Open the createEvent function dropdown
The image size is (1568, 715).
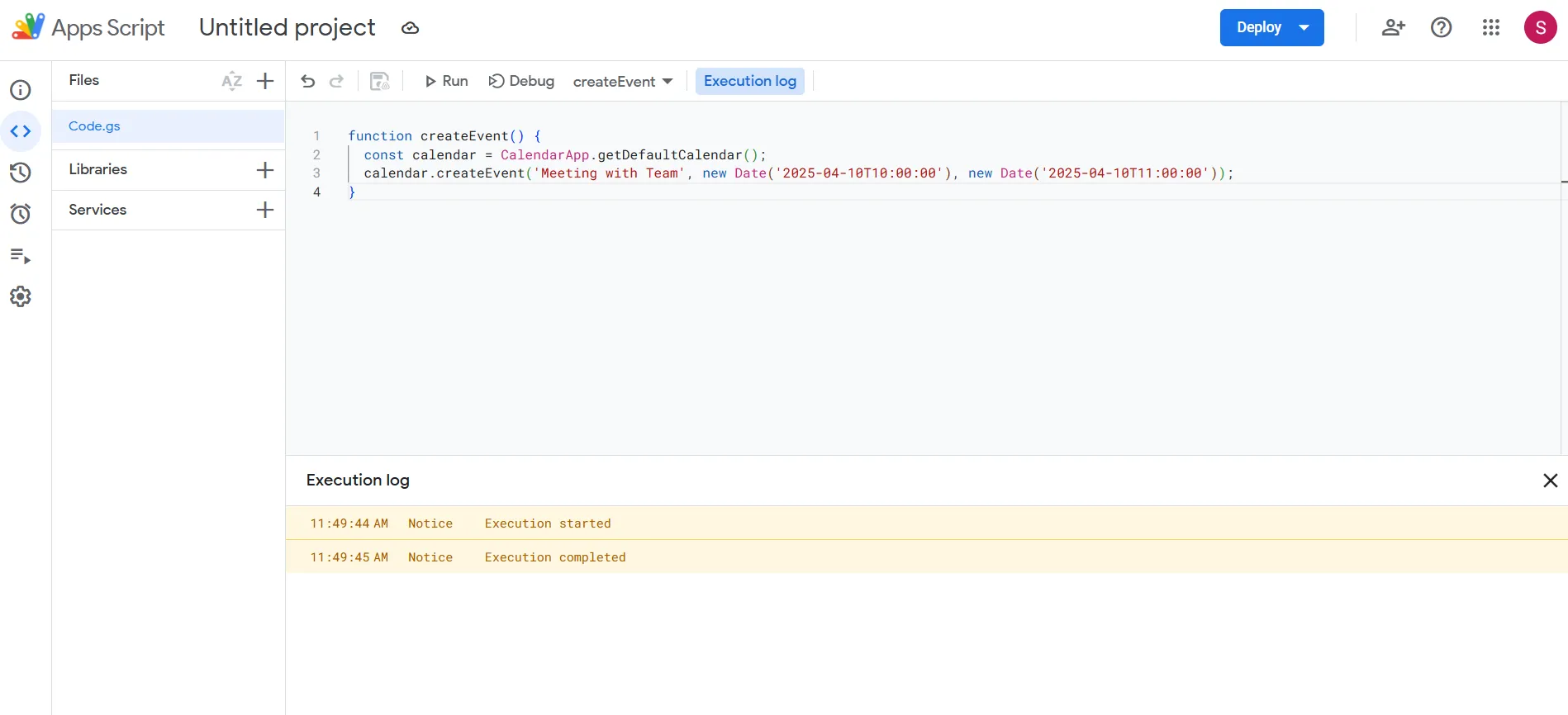tap(623, 81)
